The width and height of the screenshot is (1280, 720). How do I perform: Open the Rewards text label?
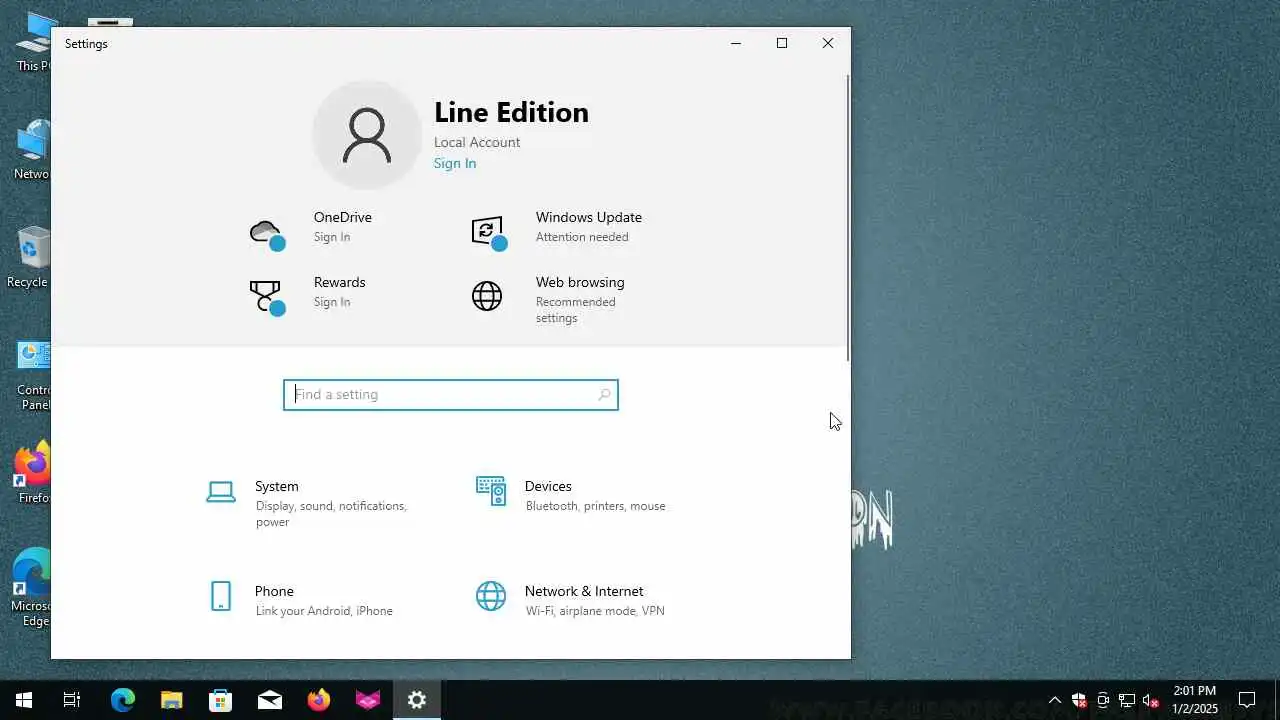point(340,282)
